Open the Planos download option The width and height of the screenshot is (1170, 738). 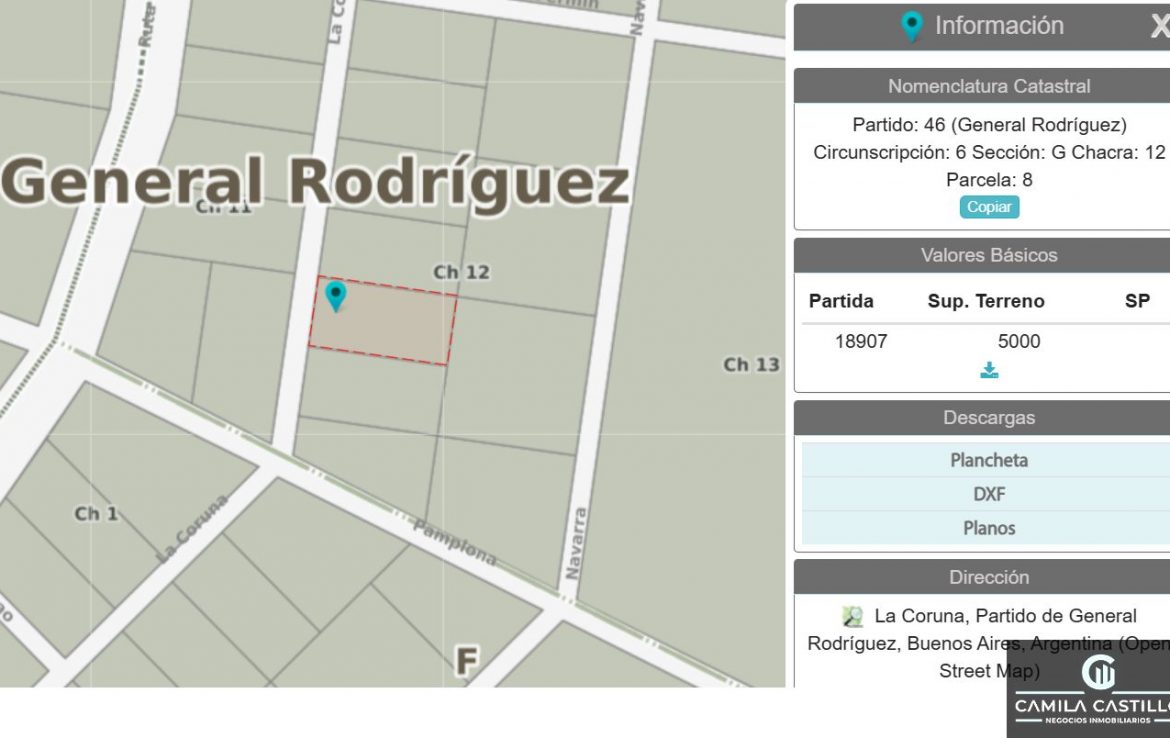pos(988,528)
